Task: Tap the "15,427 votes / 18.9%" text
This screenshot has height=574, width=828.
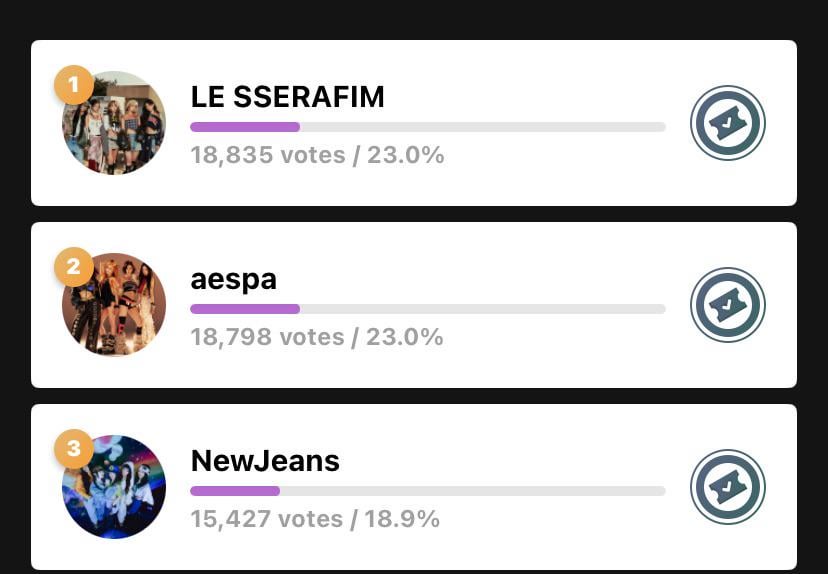Action: coord(315,519)
